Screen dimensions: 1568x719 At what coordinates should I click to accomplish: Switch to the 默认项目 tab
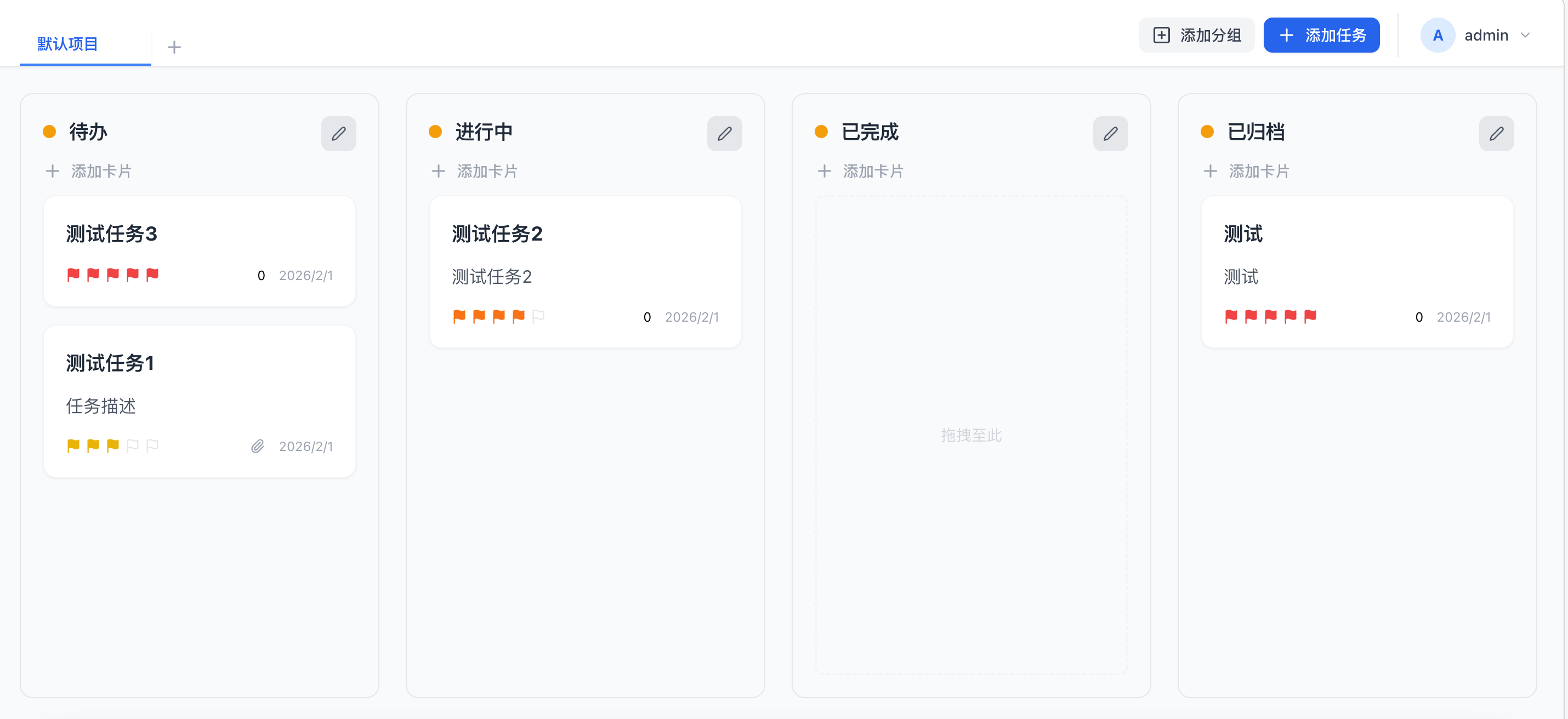[x=67, y=44]
